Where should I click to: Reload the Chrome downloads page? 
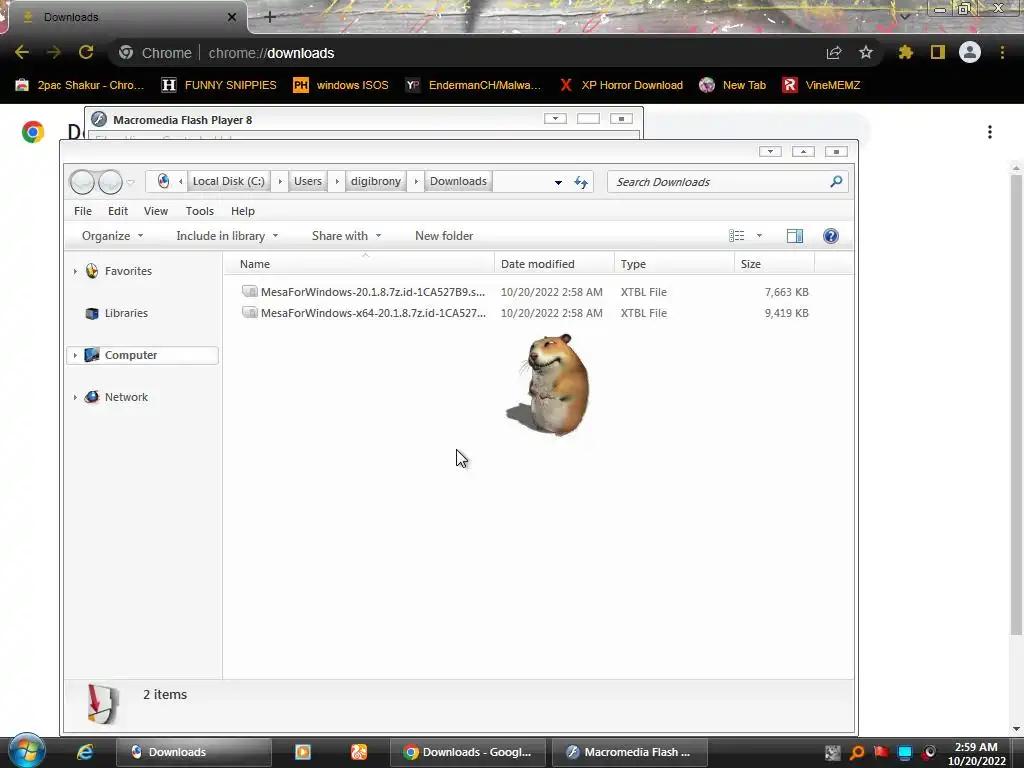coord(86,52)
